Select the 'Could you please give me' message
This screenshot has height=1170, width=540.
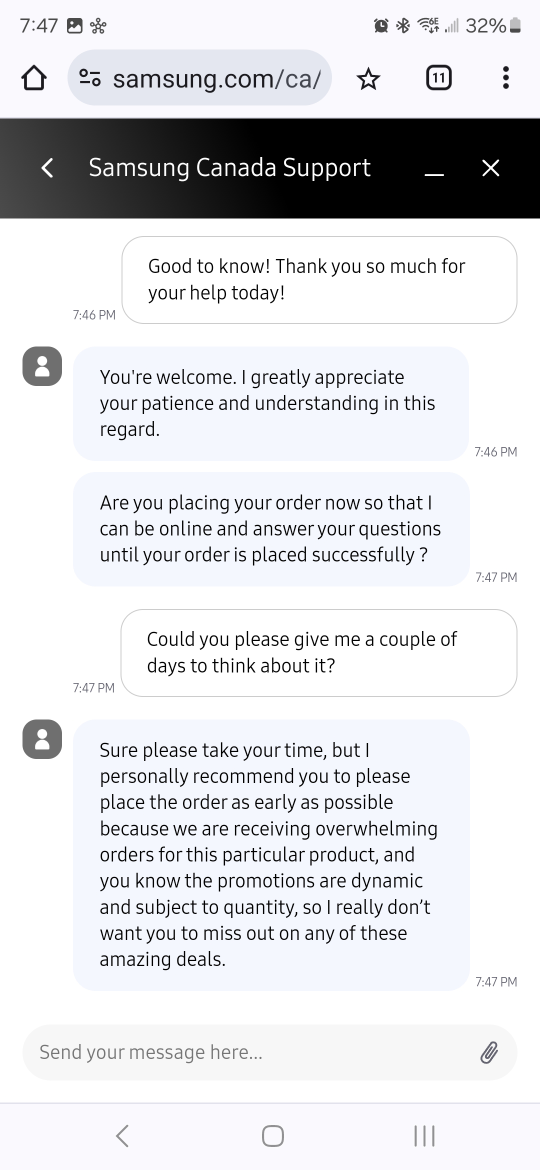tap(319, 653)
